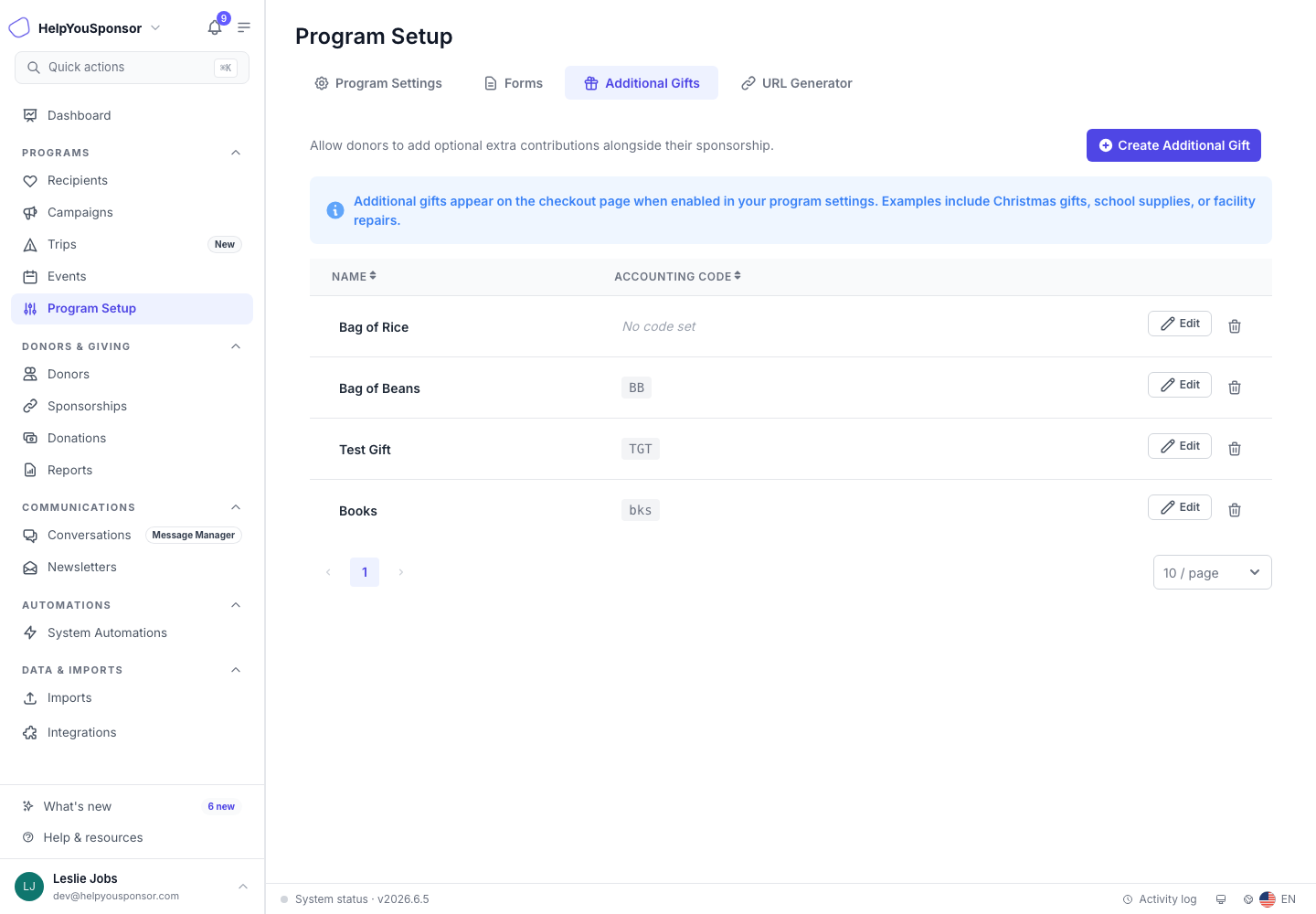Open the display monitor icon in status bar

coord(1221,899)
